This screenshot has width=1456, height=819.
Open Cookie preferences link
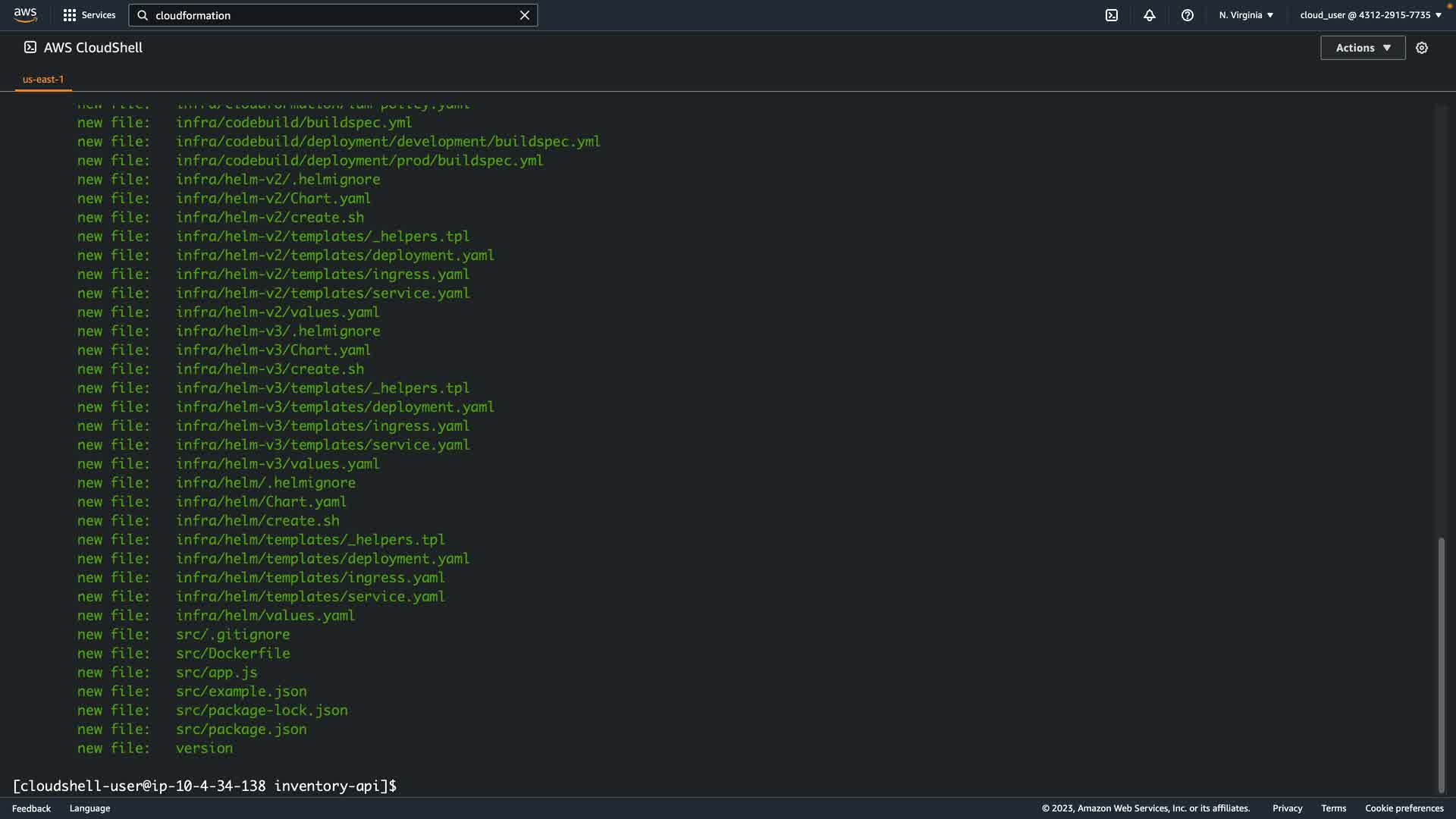pos(1404,808)
